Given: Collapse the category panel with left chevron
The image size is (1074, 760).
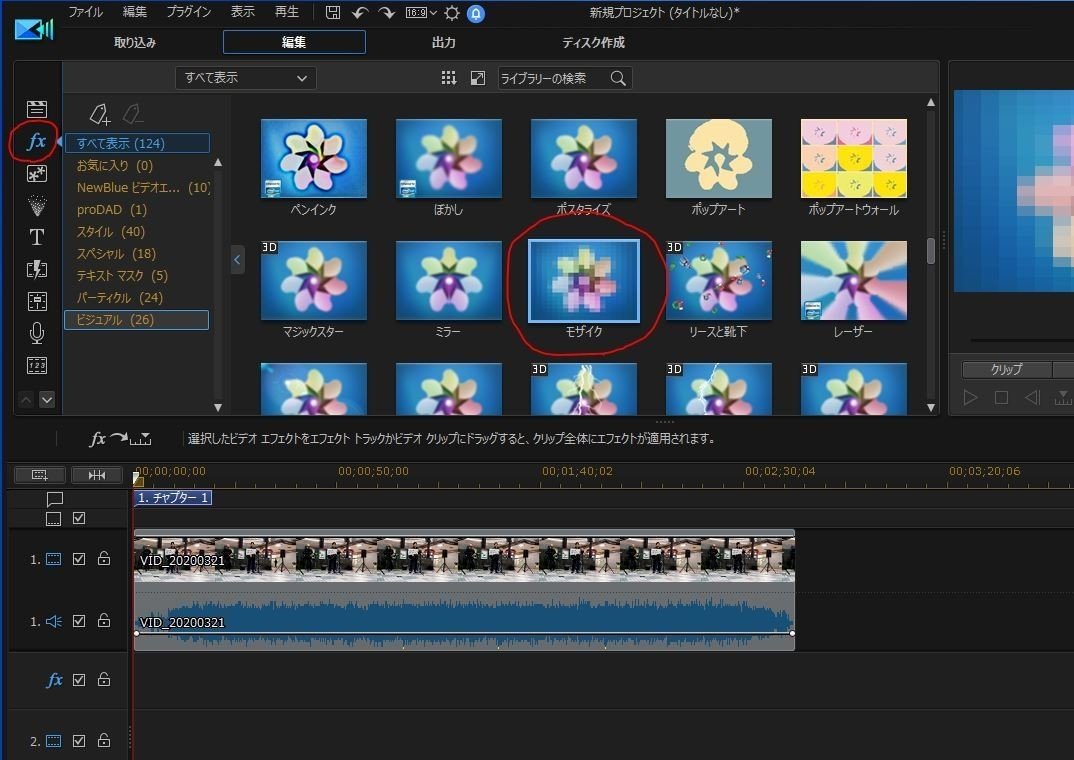Looking at the screenshot, I should tap(237, 260).
